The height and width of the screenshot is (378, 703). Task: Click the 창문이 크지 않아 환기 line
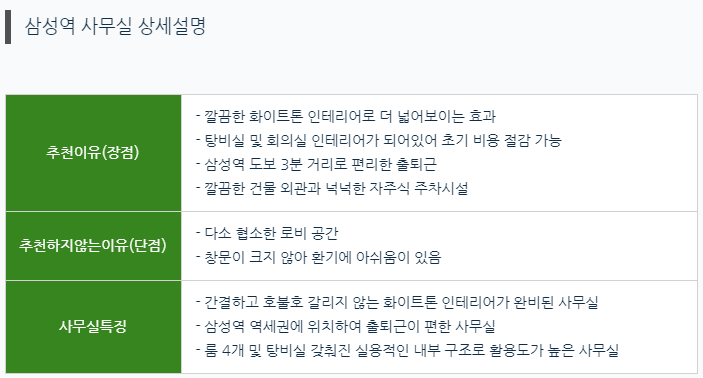(x=318, y=257)
